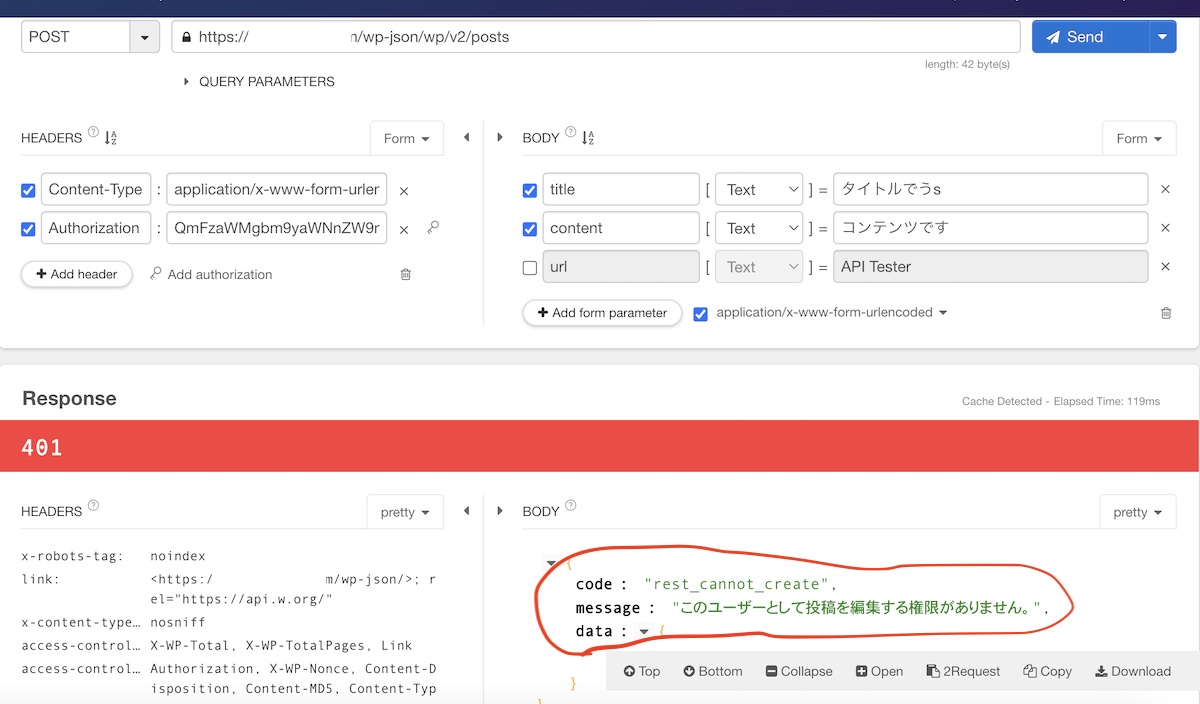Click the Download icon for the response body

[1133, 671]
